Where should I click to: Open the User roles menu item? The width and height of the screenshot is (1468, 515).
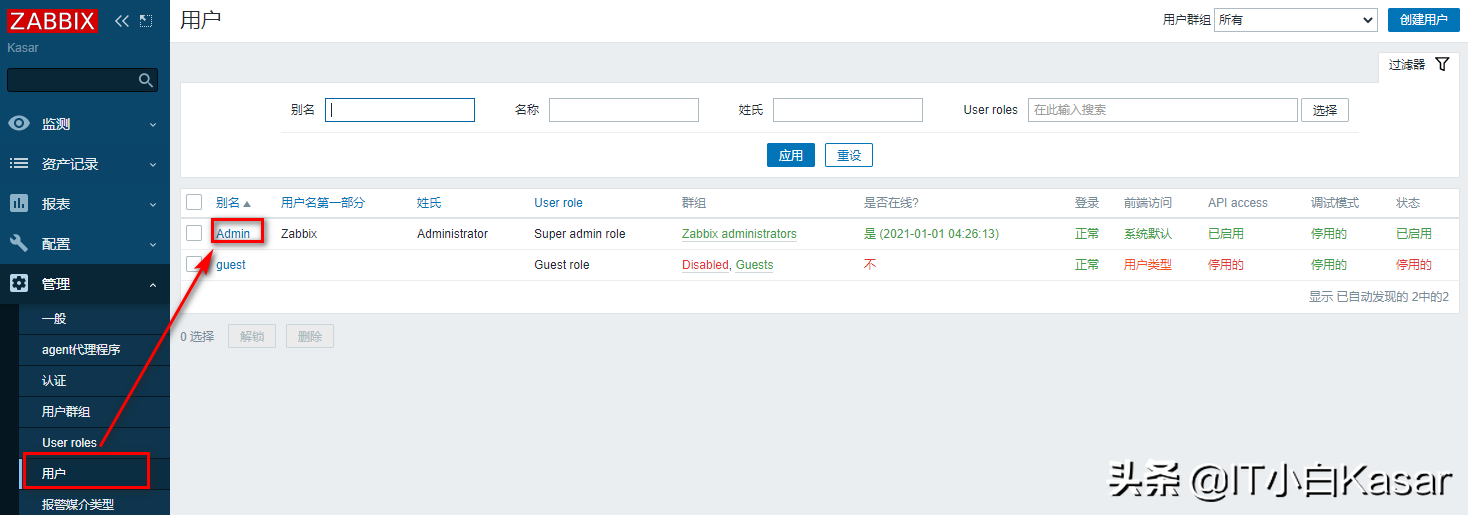click(x=69, y=442)
